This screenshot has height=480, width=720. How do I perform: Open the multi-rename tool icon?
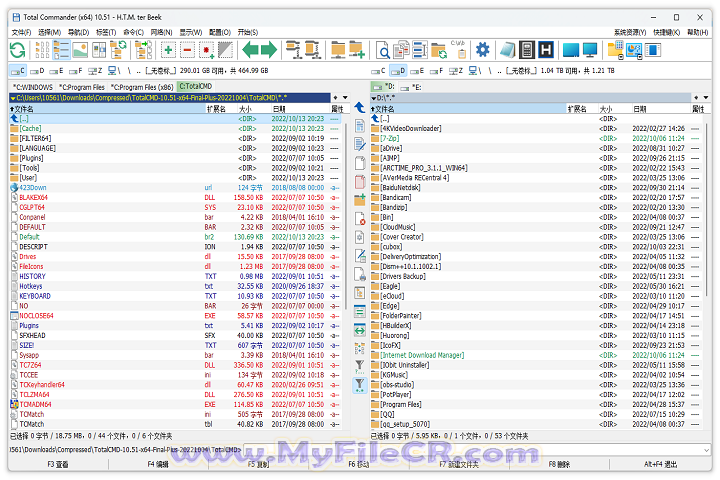[x=420, y=50]
